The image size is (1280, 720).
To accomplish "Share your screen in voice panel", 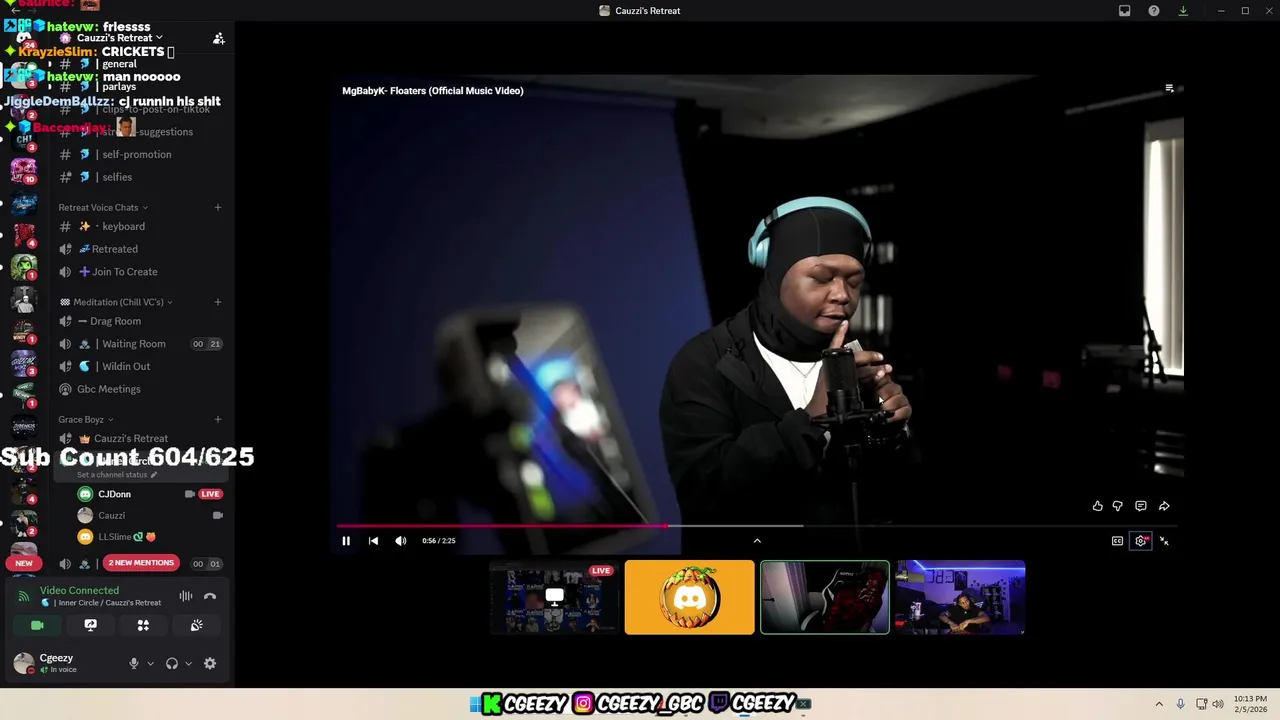I will (x=90, y=625).
